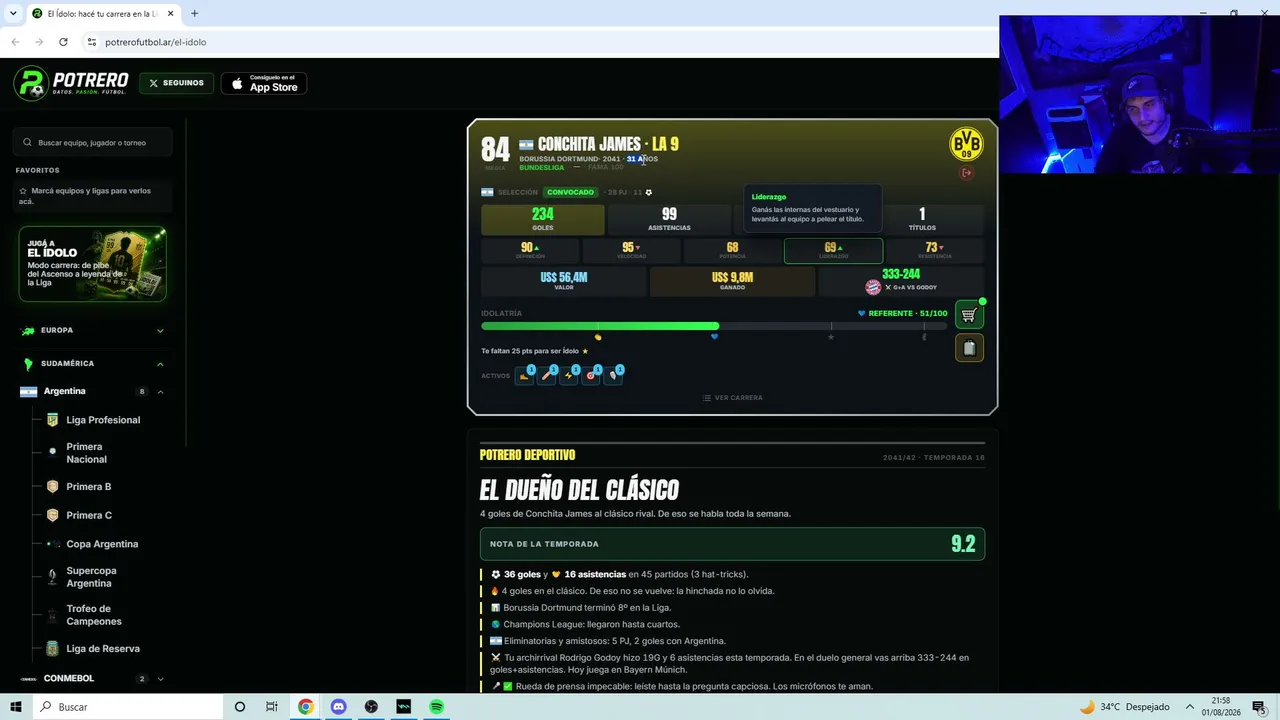1280x720 pixels.
Task: Open Spotify from the taskbar
Action: click(x=437, y=707)
